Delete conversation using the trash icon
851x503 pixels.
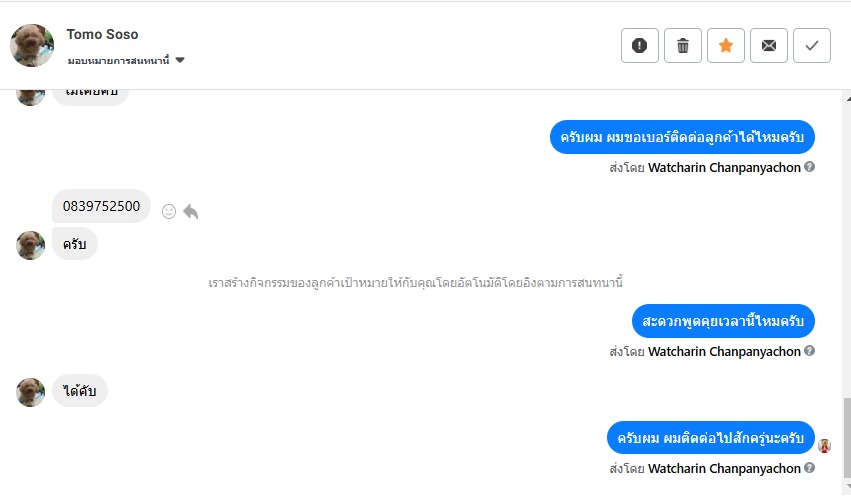683,45
